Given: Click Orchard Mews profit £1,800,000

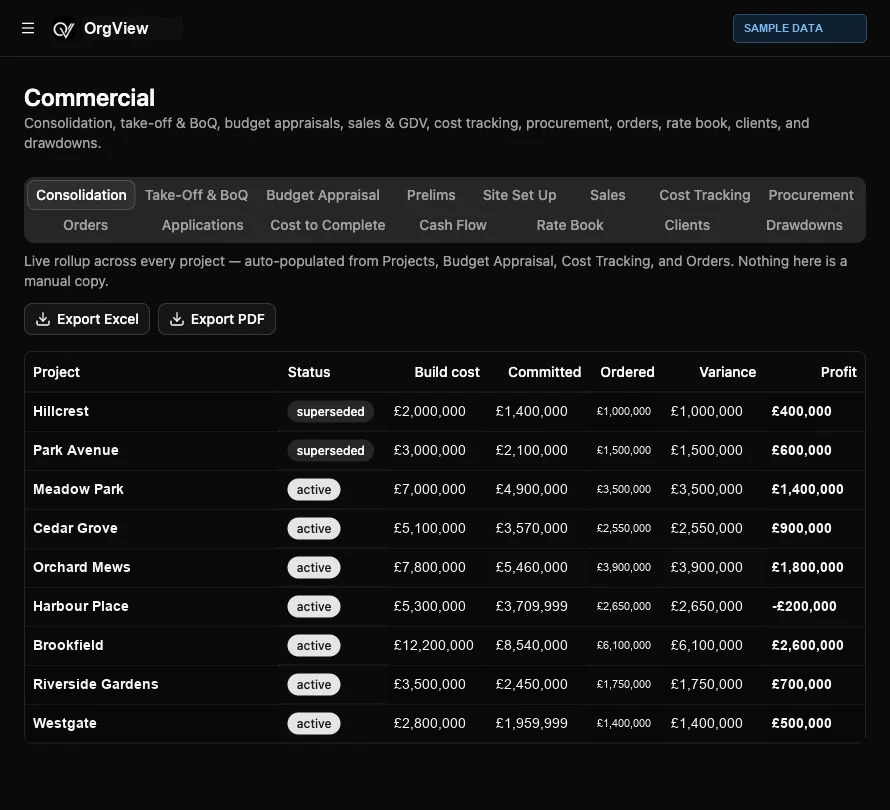Looking at the screenshot, I should 807,568.
